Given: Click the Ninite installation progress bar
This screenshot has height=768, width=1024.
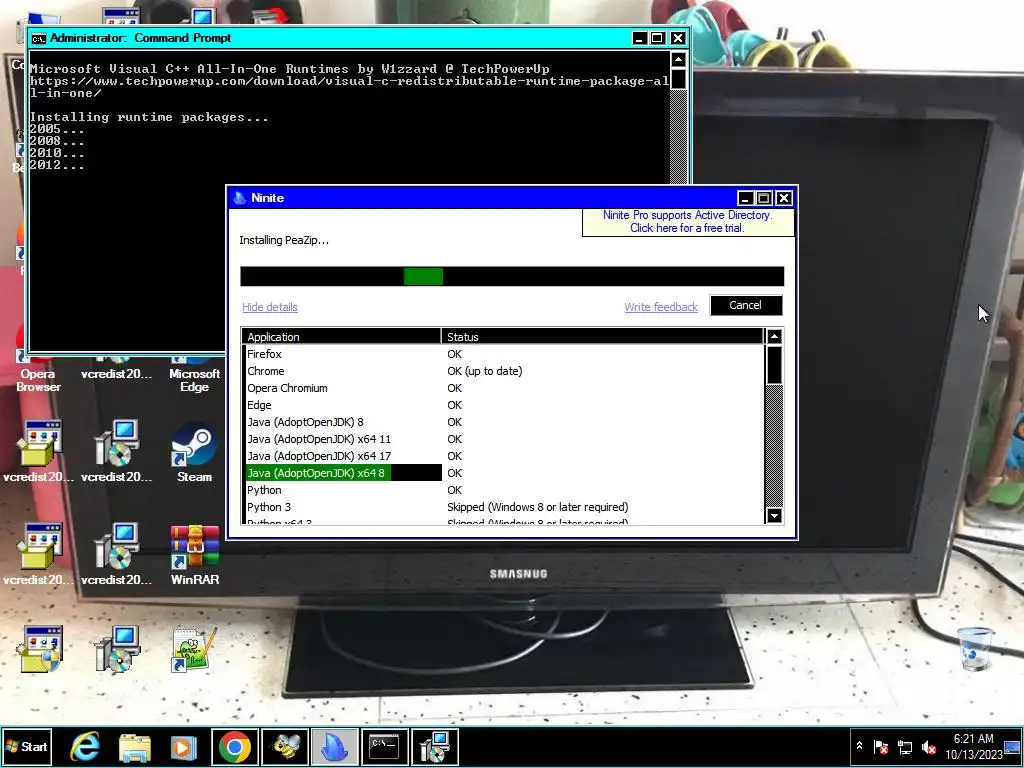Looking at the screenshot, I should (x=512, y=276).
